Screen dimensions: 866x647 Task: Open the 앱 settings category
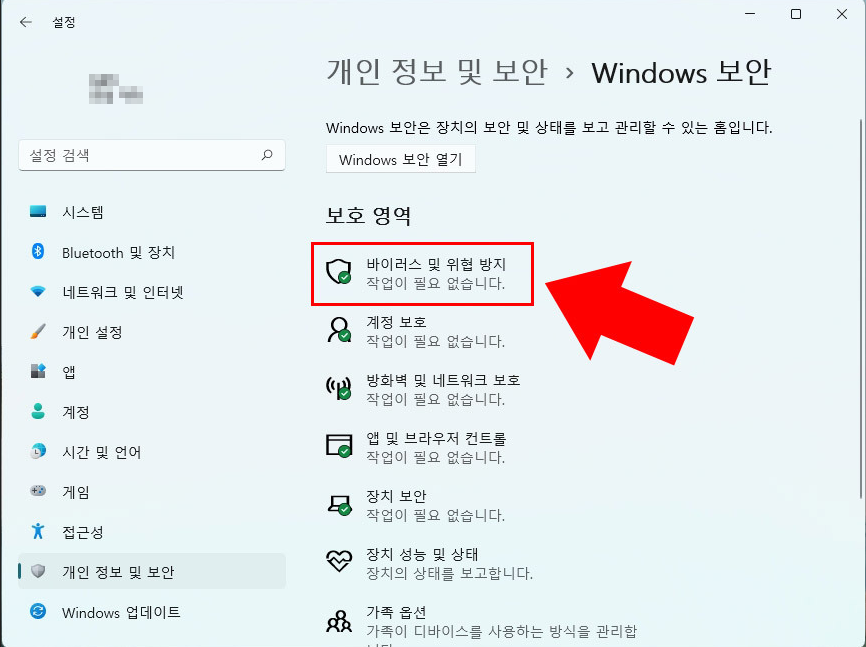pos(152,371)
